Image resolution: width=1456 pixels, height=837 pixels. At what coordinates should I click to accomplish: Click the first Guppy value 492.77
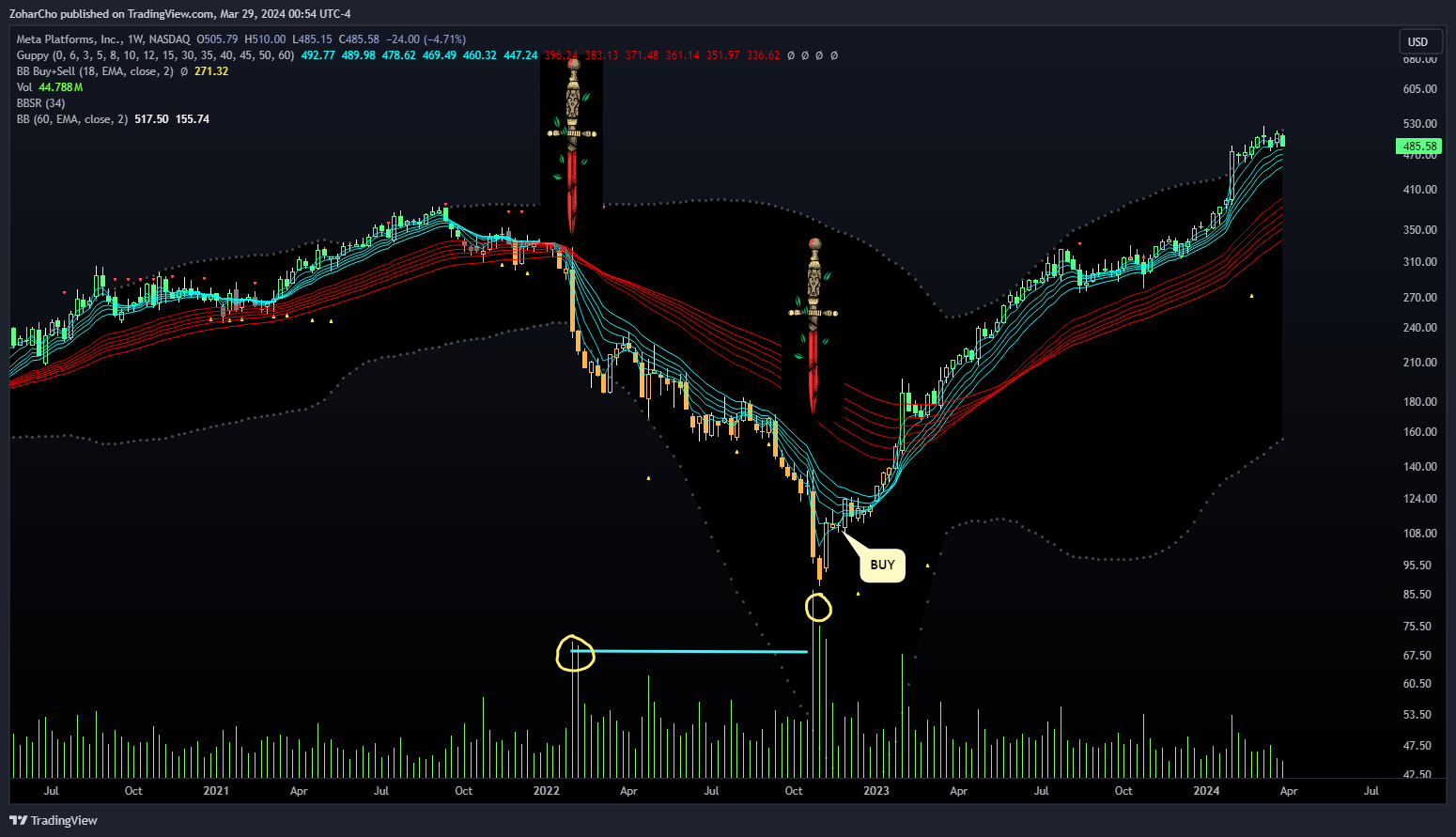click(318, 55)
